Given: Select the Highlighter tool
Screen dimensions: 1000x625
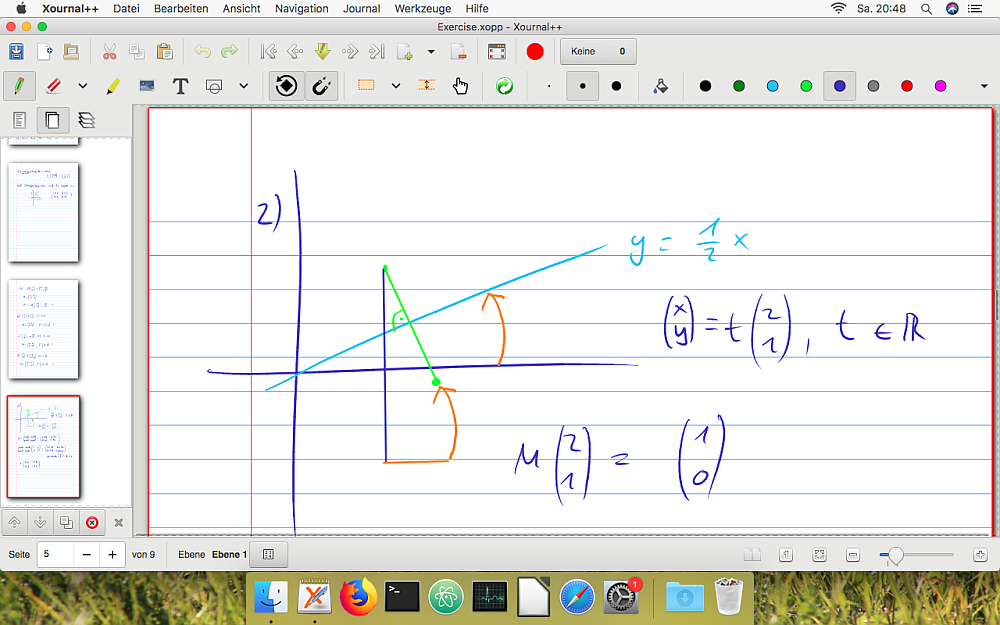Looking at the screenshot, I should click(x=113, y=85).
